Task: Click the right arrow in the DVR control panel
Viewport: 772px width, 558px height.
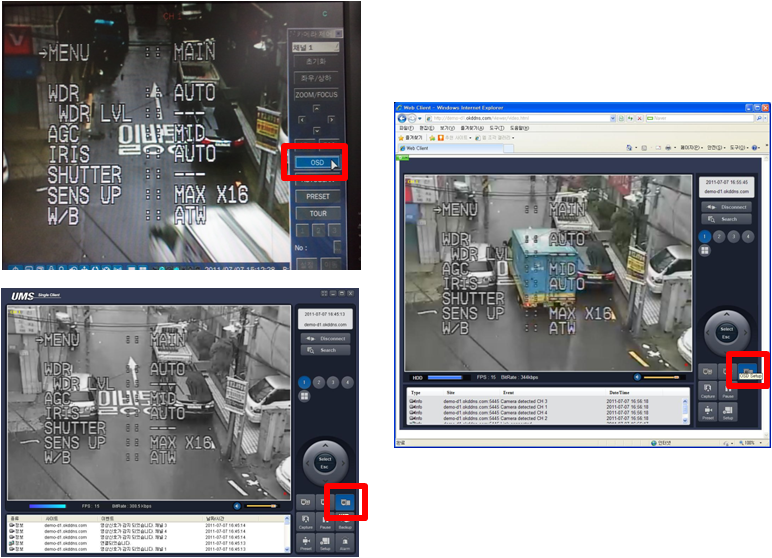Action: (x=331, y=119)
